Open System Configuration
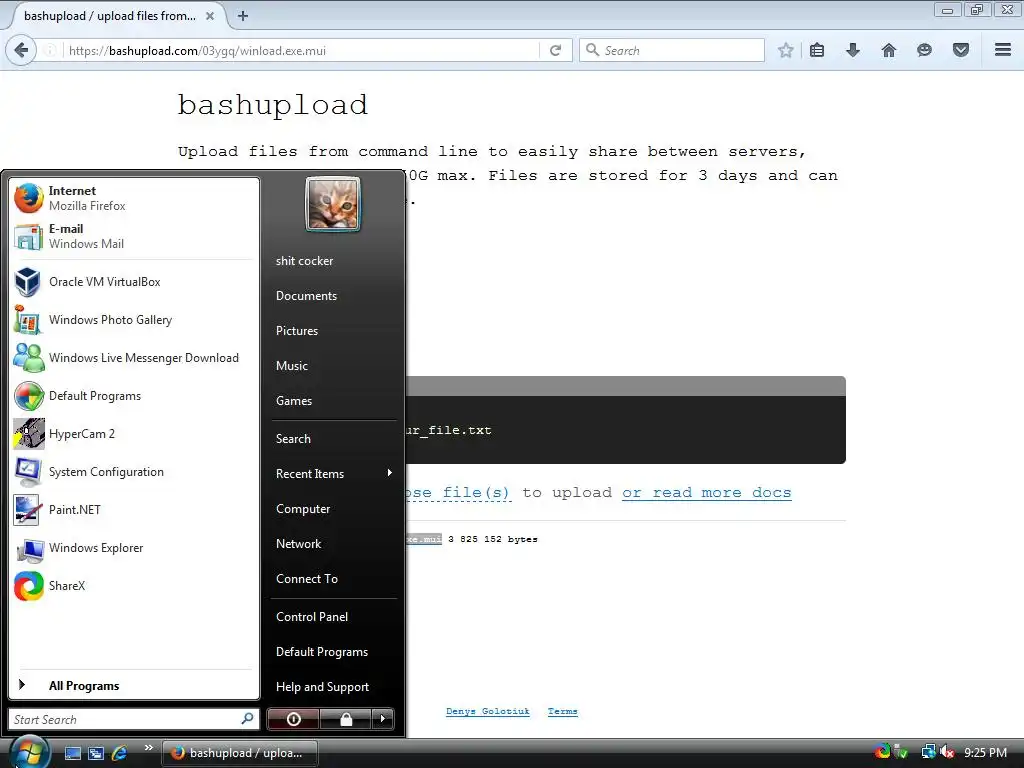1024x768 pixels. (x=133, y=472)
